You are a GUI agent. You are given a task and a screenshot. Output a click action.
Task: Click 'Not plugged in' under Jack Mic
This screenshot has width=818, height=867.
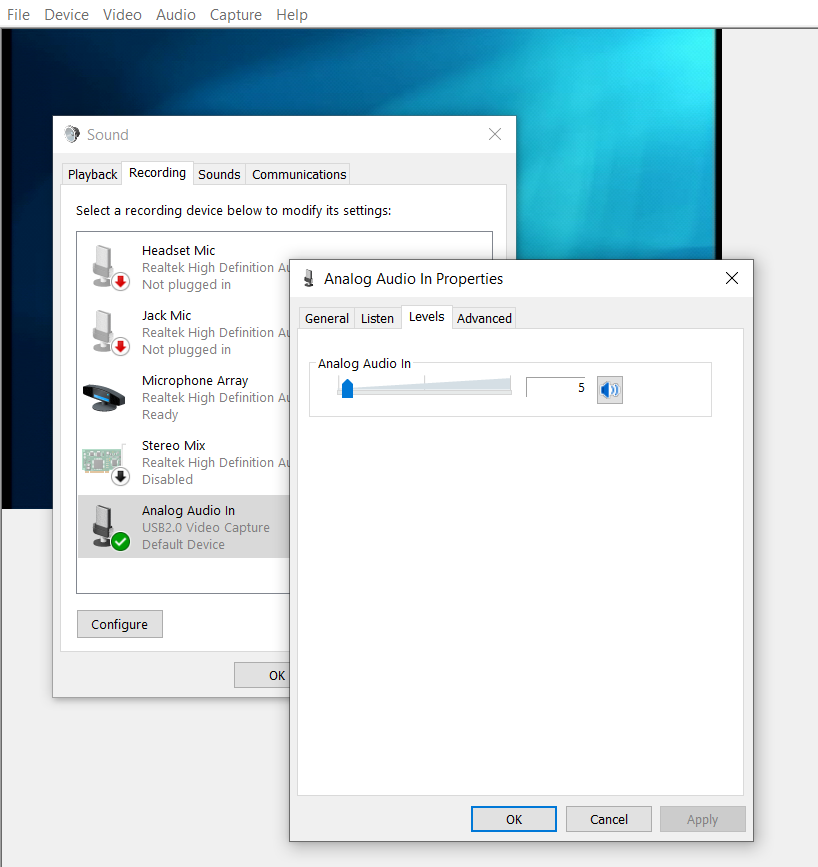[x=186, y=349]
